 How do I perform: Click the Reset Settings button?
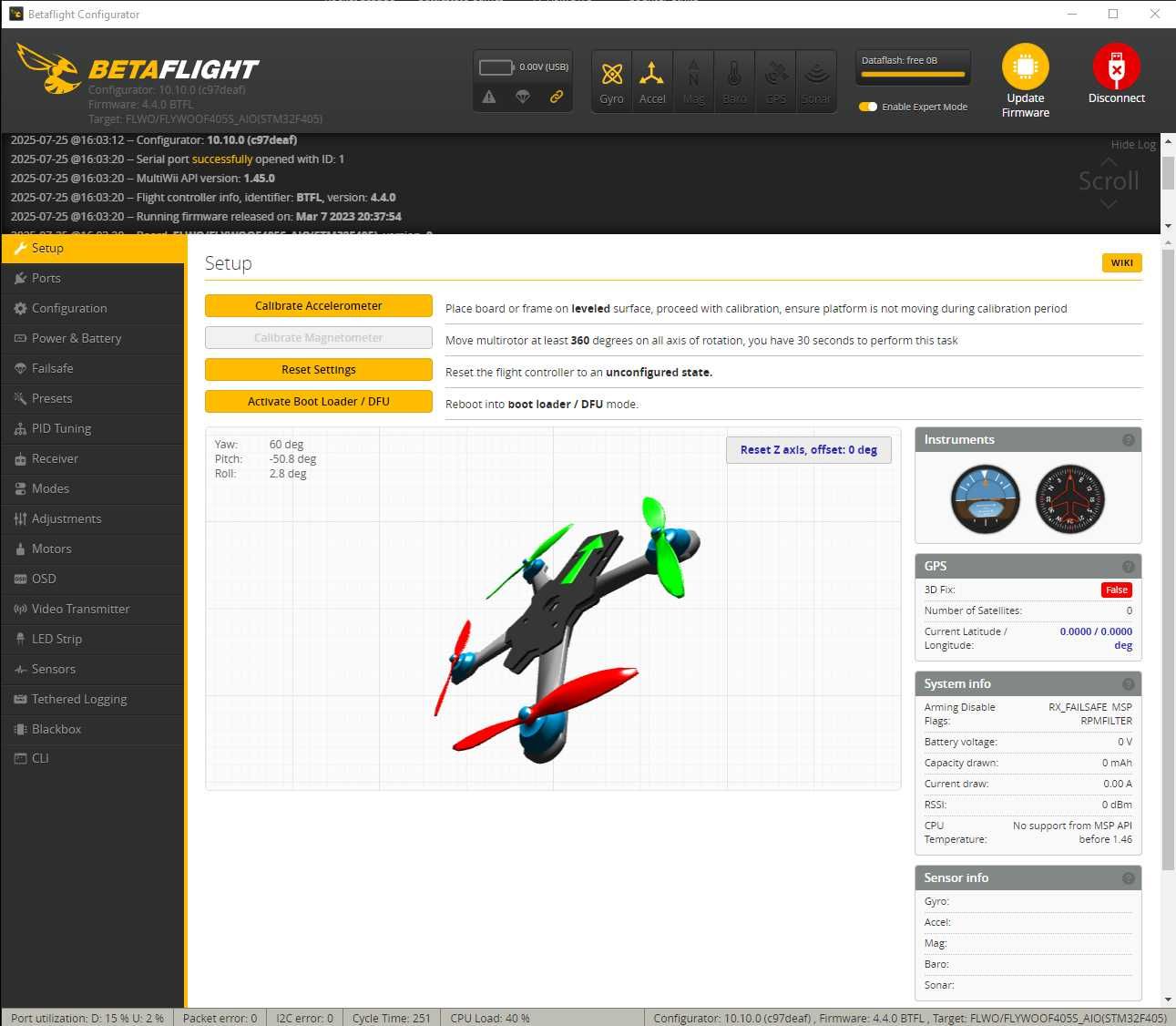319,370
